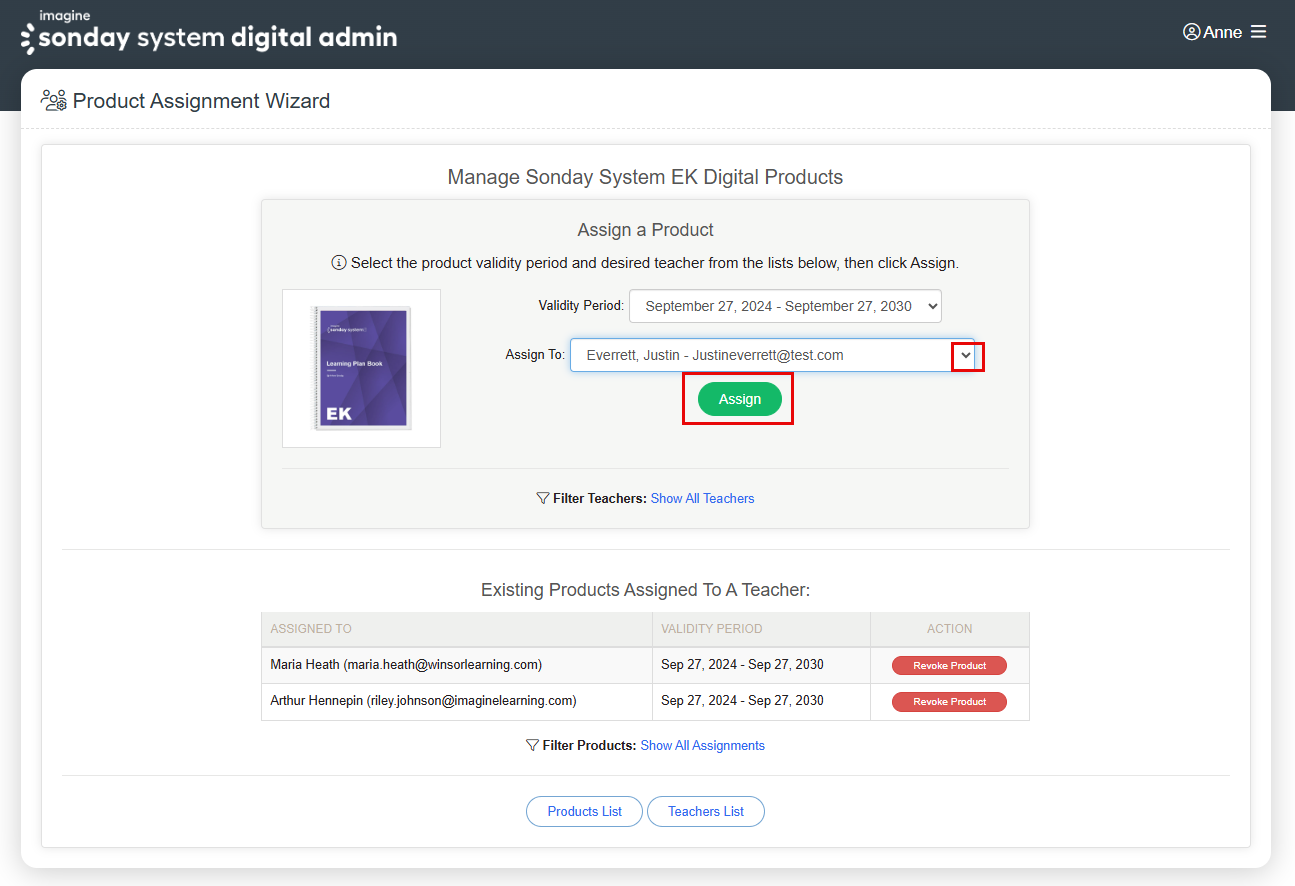Open the hamburger navigation menu
The width and height of the screenshot is (1295, 886).
pos(1257,31)
